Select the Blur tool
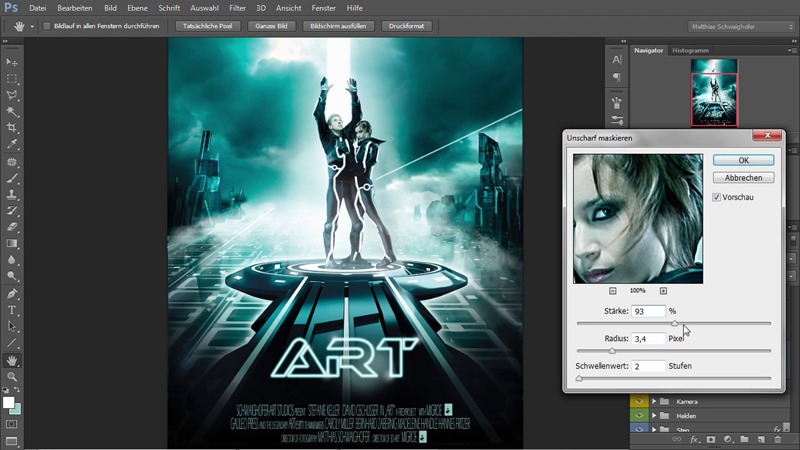Viewport: 800px width, 450px height. pos(11,260)
